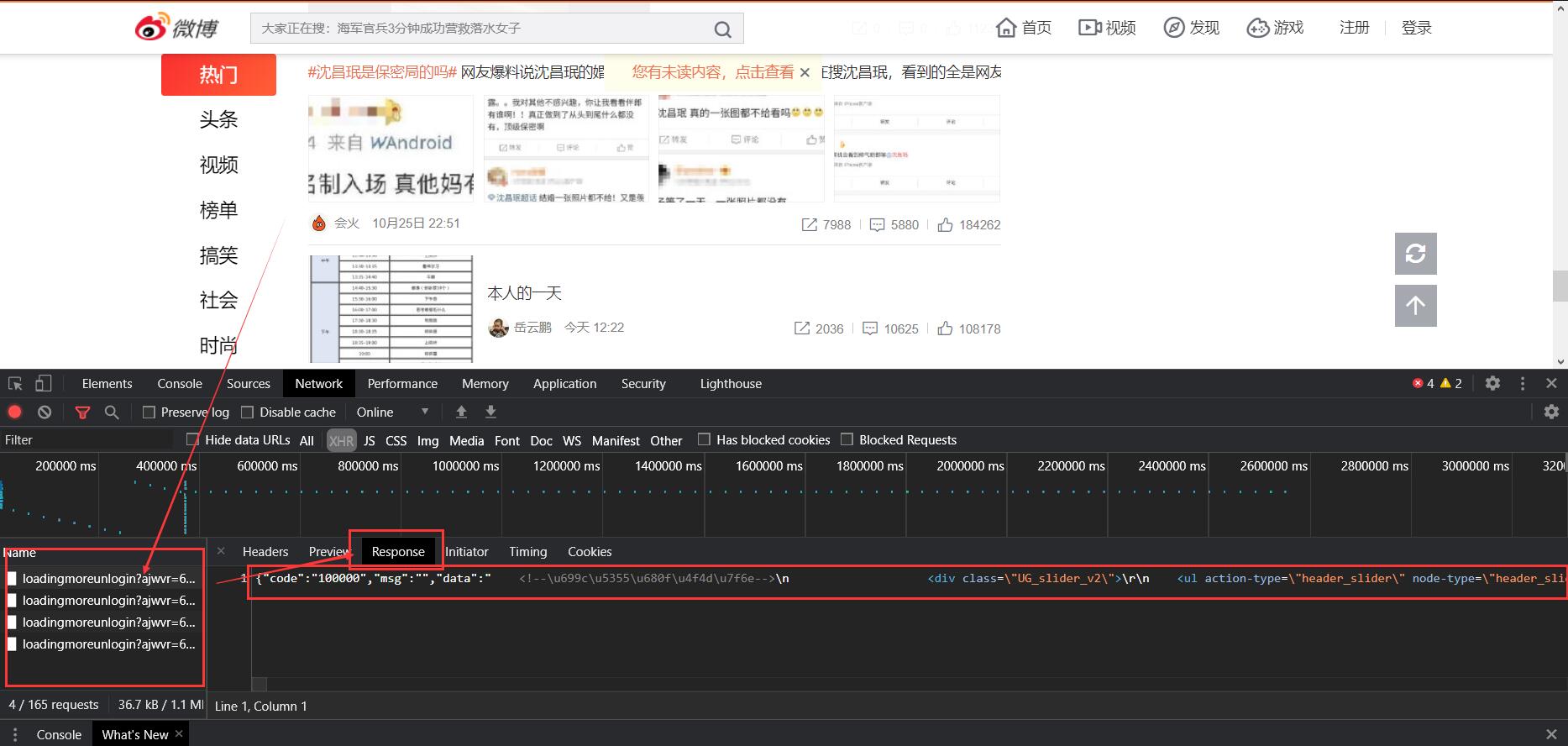
Task: Open the DevTools settings gear
Action: 1492,383
